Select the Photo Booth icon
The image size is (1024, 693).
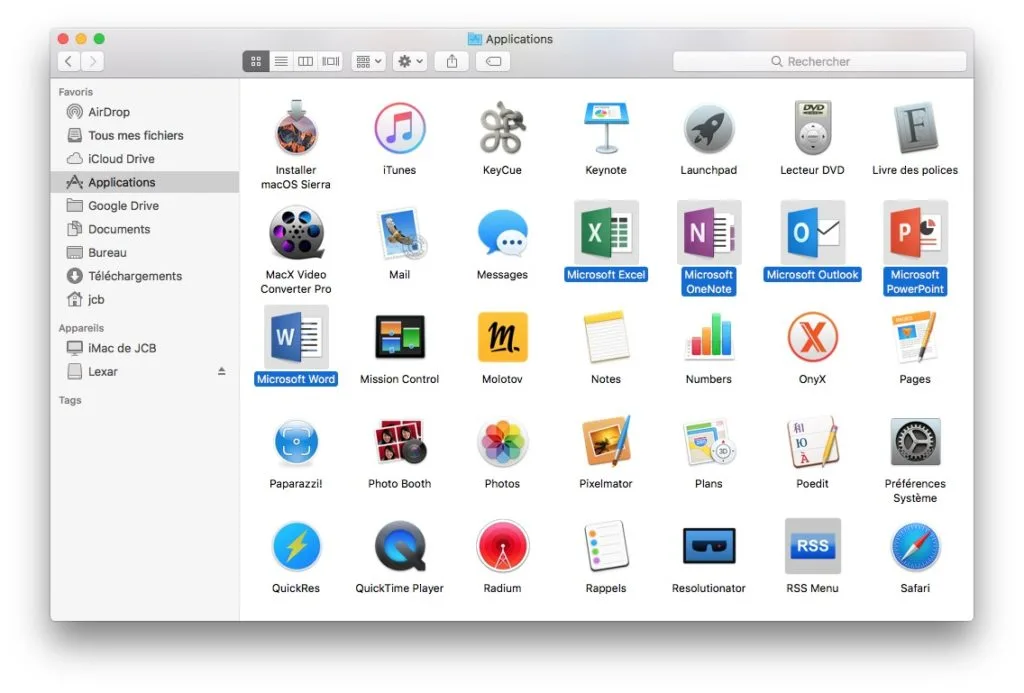(399, 442)
